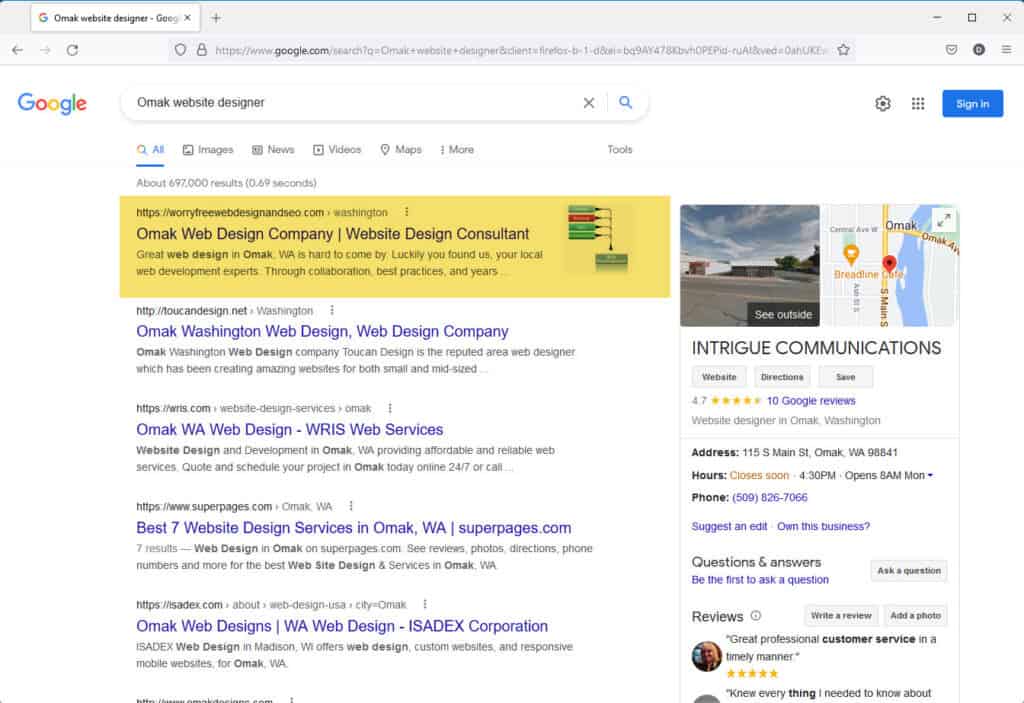Close the Omak website designer tab
This screenshot has height=703, width=1024.
[187, 18]
